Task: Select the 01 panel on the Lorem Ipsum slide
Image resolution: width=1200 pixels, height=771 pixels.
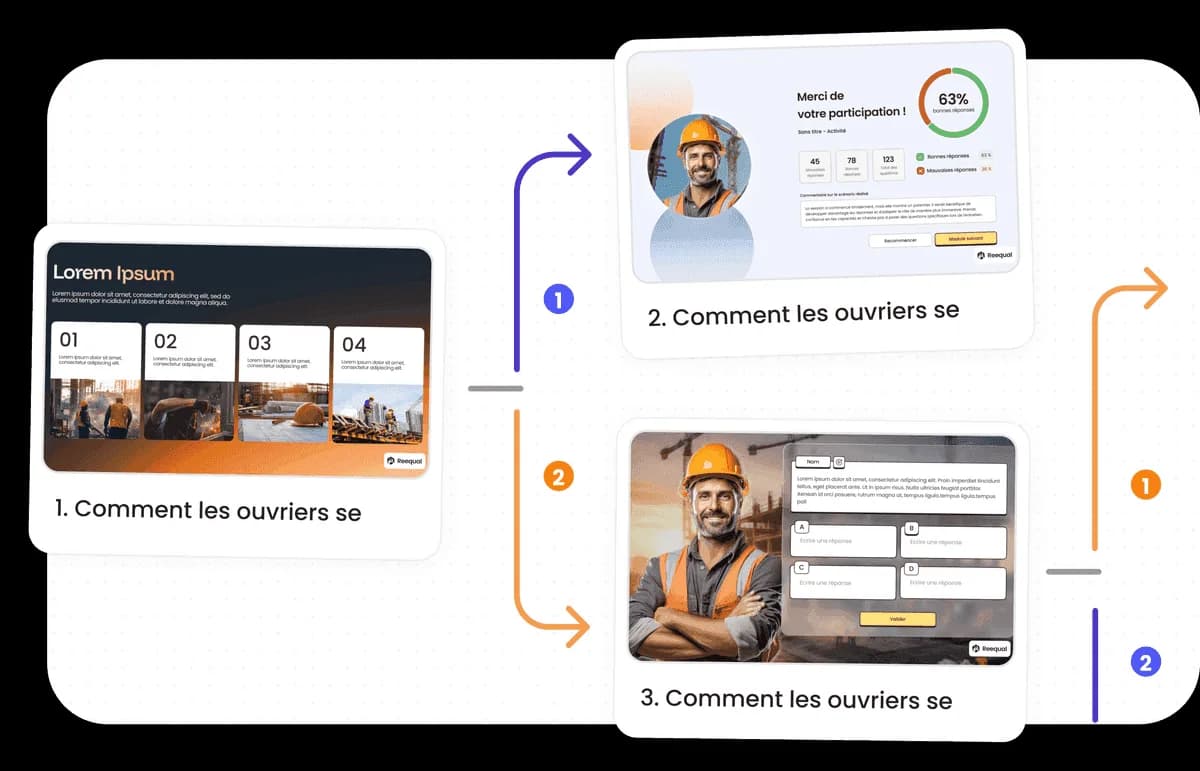Action: (96, 381)
